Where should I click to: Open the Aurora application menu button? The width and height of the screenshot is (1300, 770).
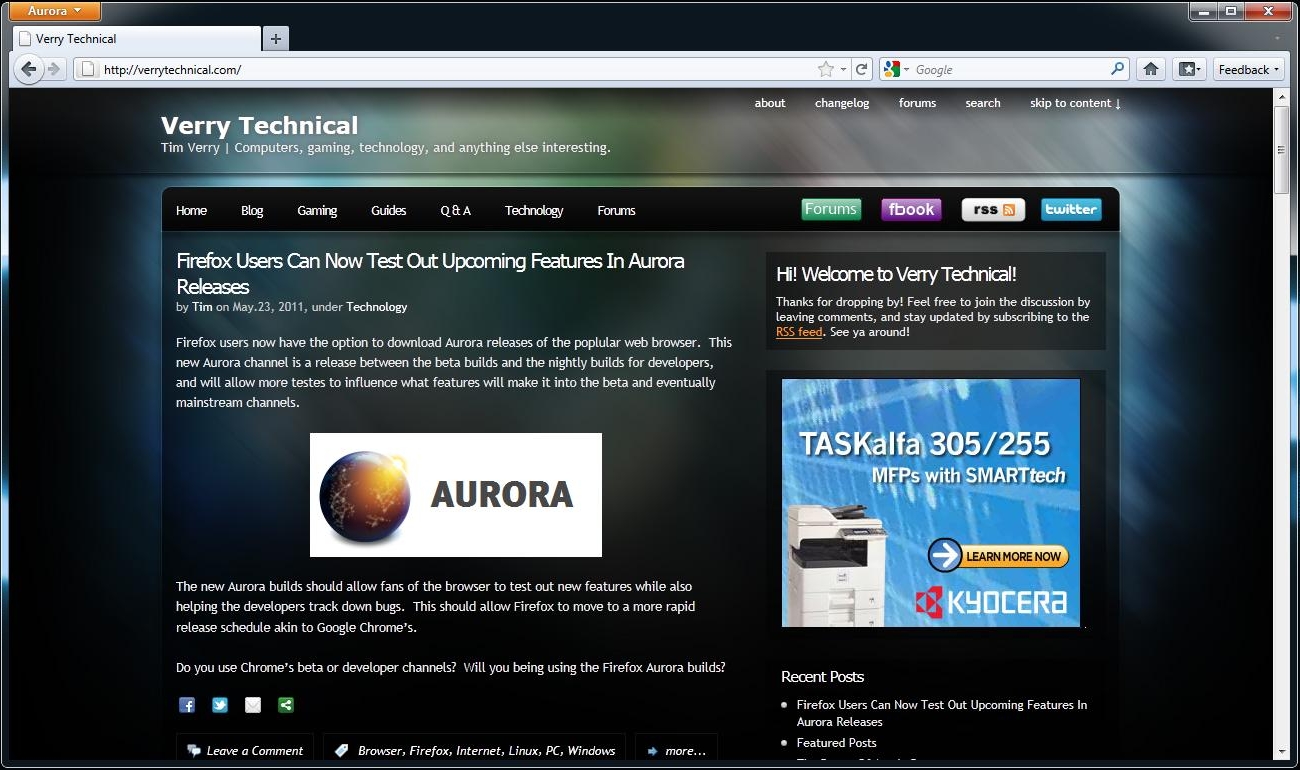(x=55, y=11)
